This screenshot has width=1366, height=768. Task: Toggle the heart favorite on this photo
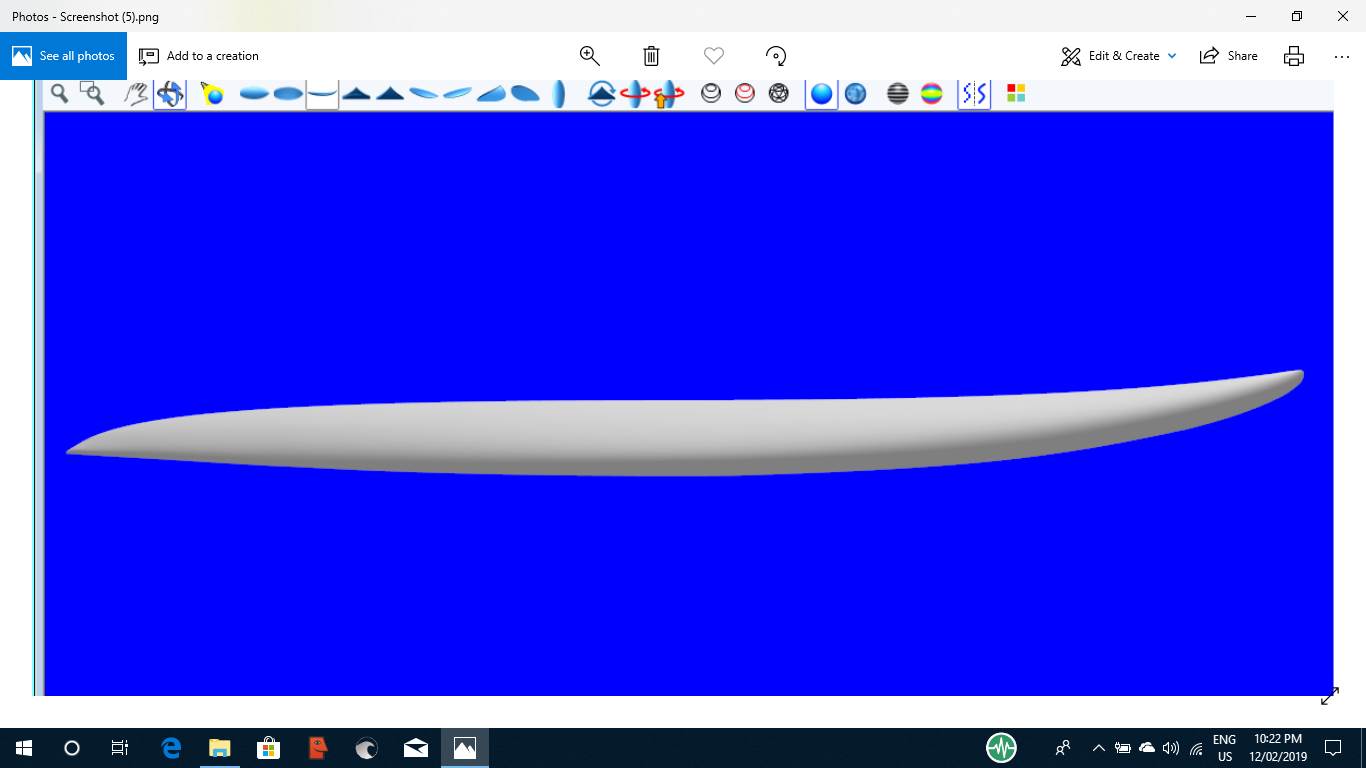[713, 56]
